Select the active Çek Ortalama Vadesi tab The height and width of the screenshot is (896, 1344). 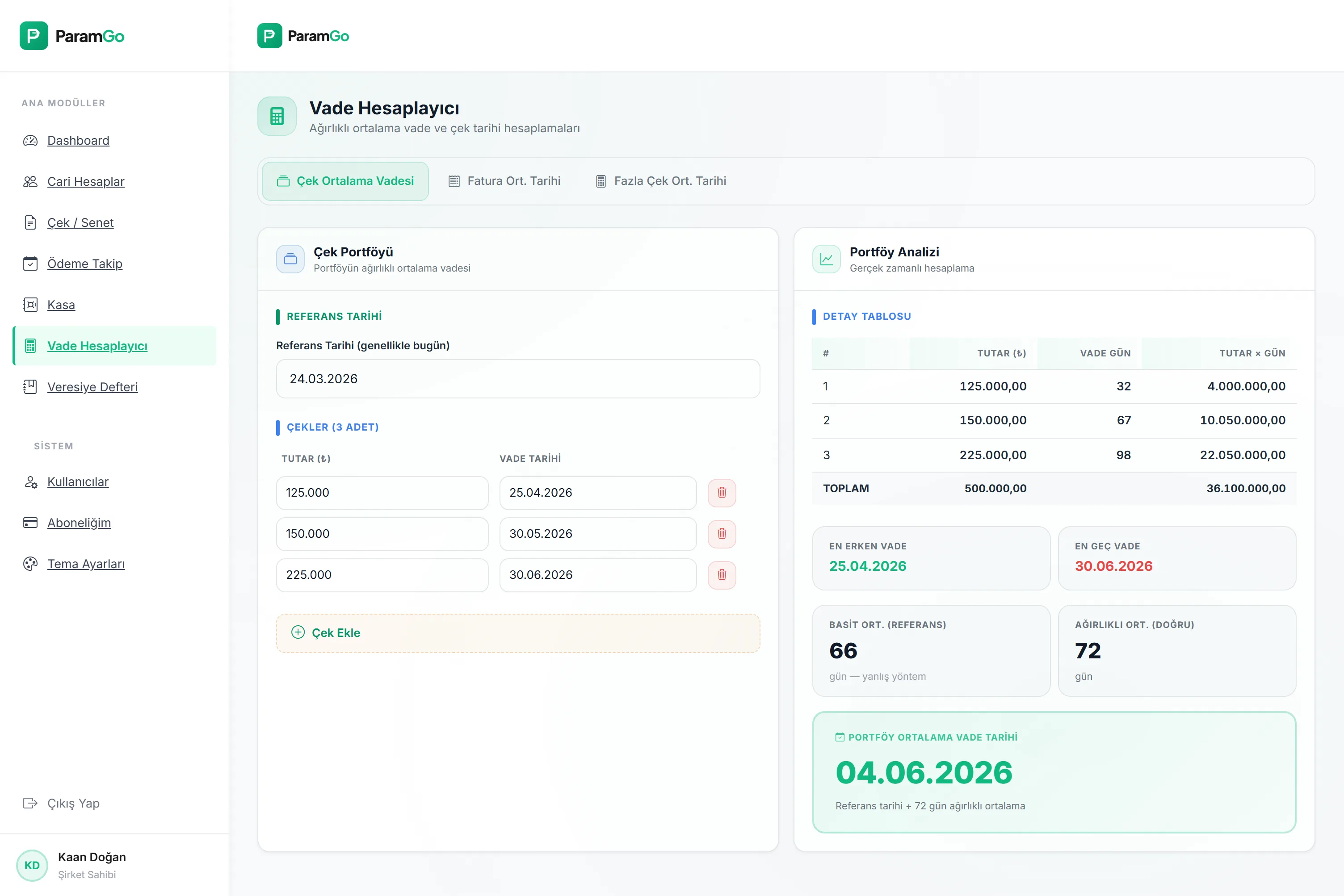pos(344,180)
